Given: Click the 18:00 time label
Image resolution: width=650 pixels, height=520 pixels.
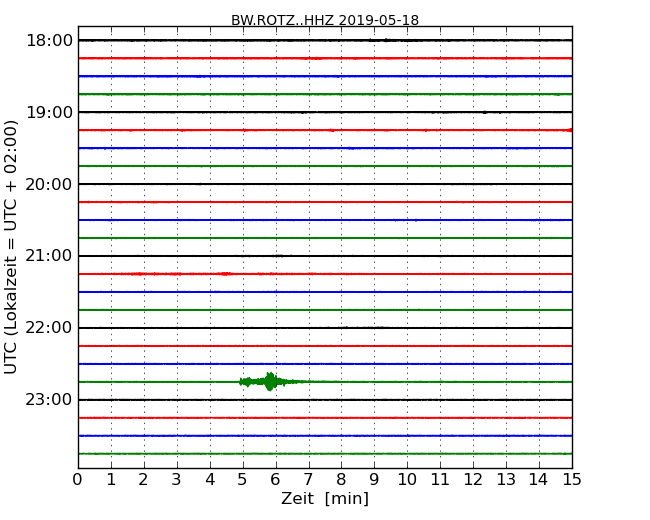Looking at the screenshot, I should [x=49, y=41].
